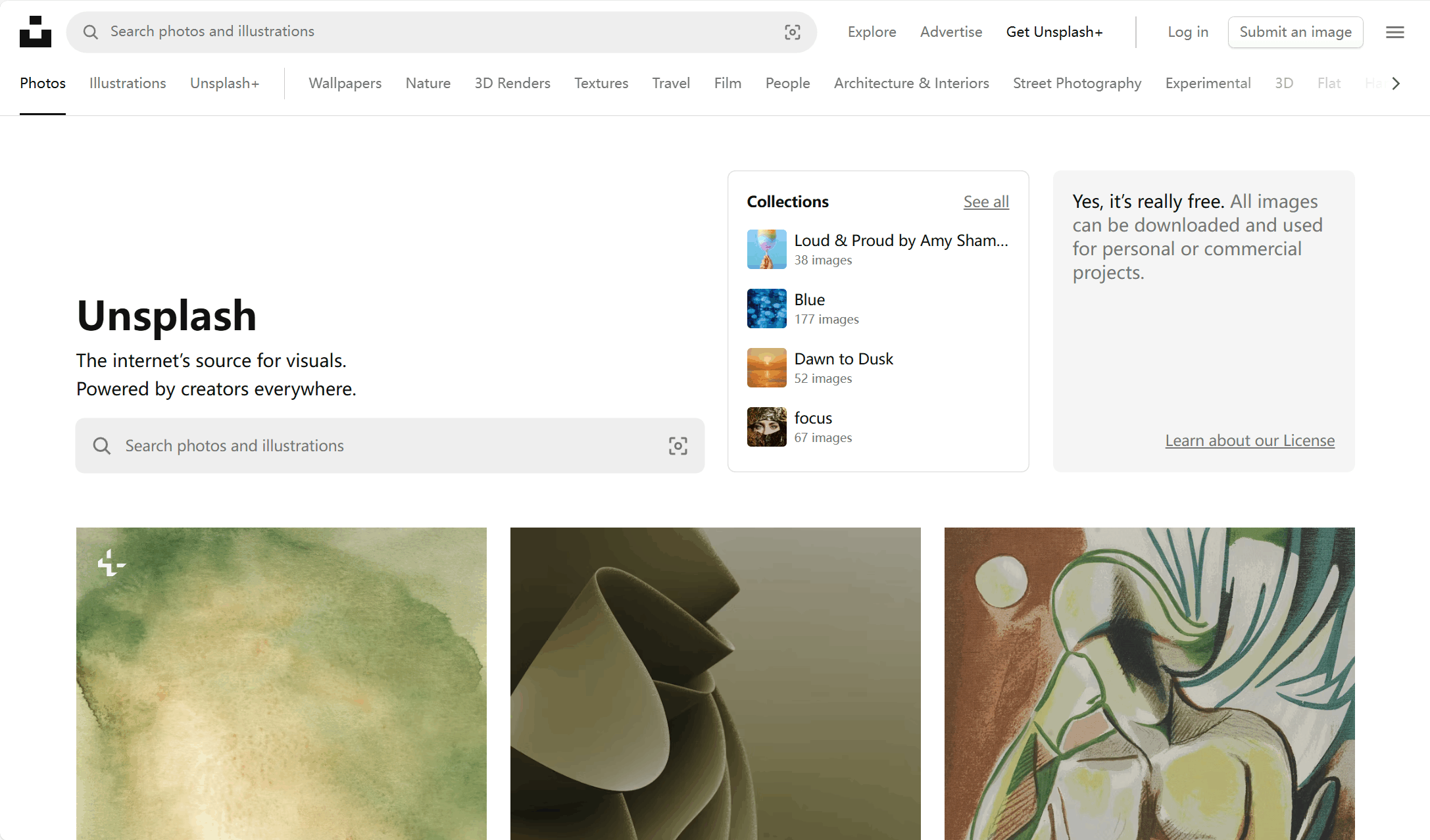Click See all collections link
The width and height of the screenshot is (1430, 840).
coord(986,202)
